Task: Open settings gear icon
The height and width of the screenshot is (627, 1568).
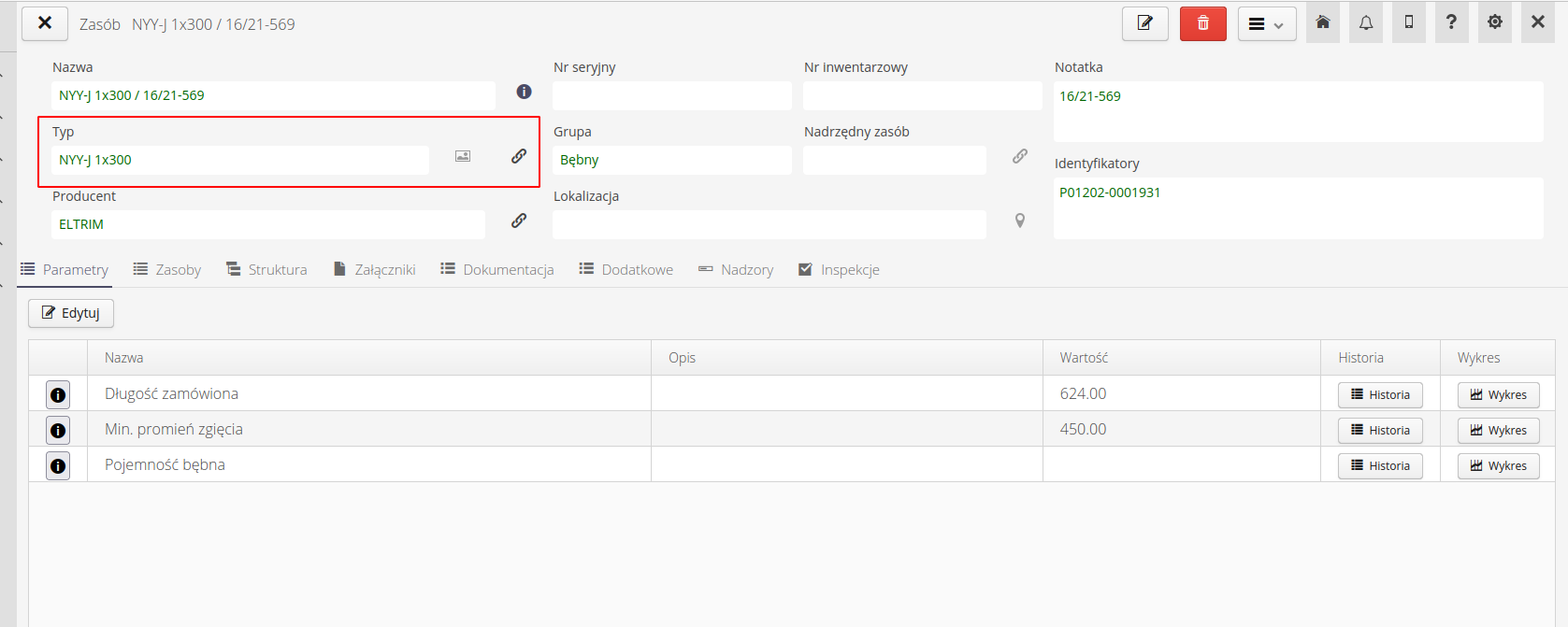Action: [1495, 22]
